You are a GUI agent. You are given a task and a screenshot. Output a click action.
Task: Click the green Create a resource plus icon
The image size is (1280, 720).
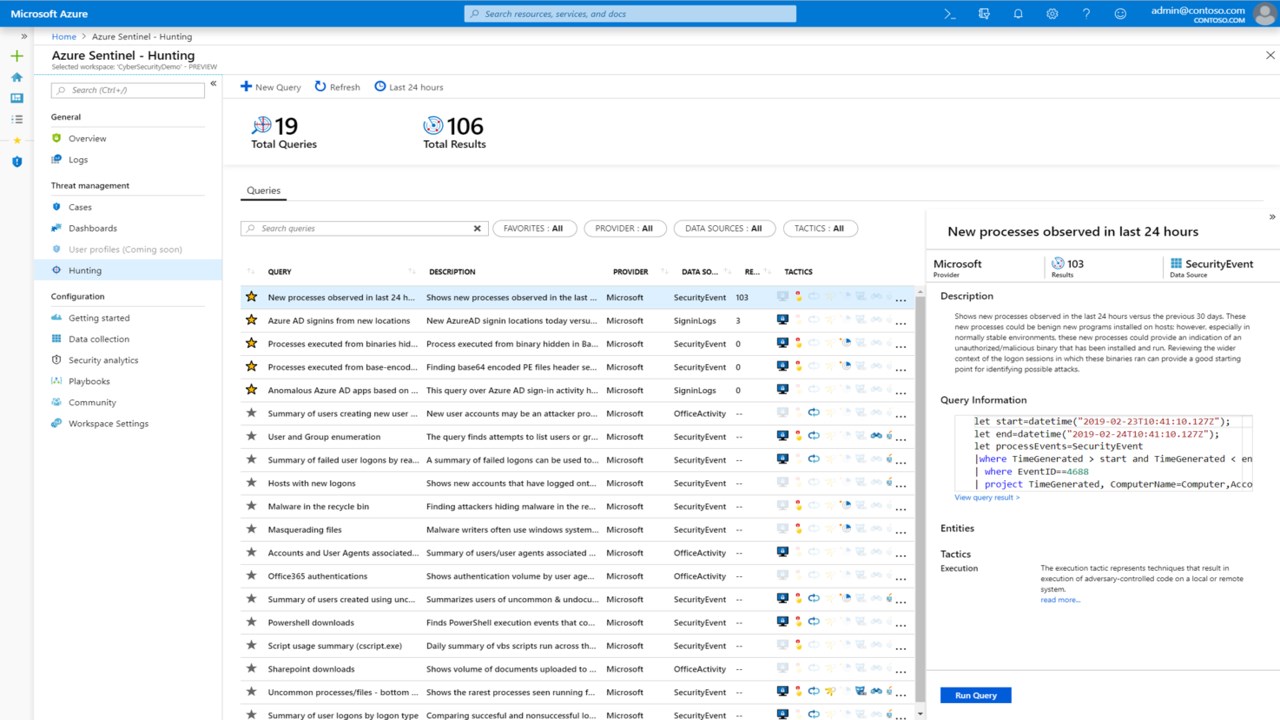16,56
